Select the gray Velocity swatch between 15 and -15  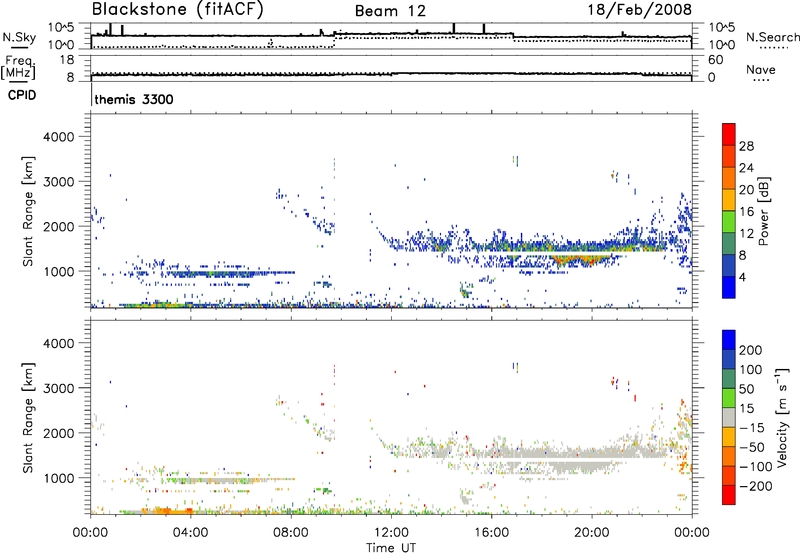[729, 417]
